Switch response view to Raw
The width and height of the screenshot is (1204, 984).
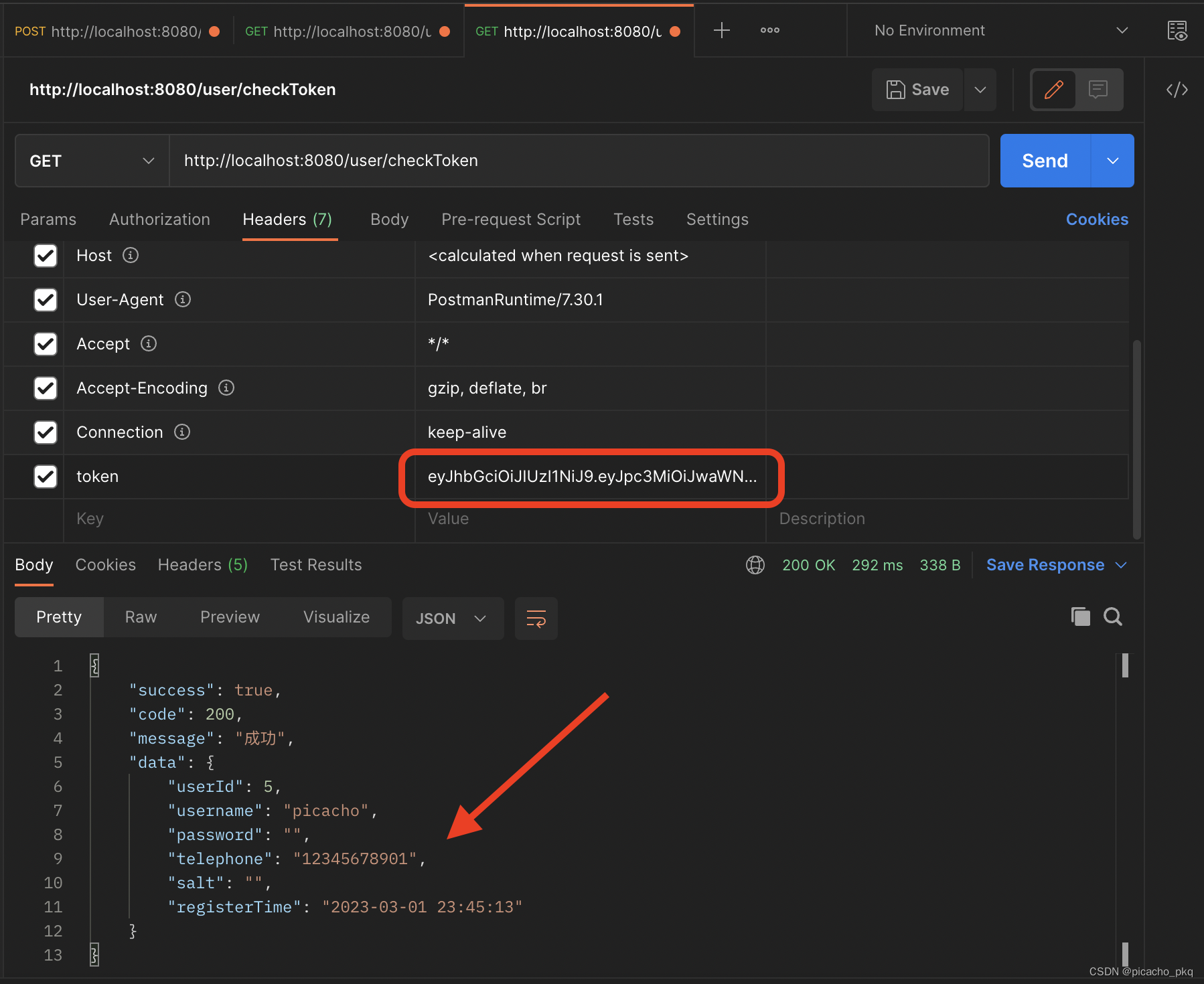point(141,617)
